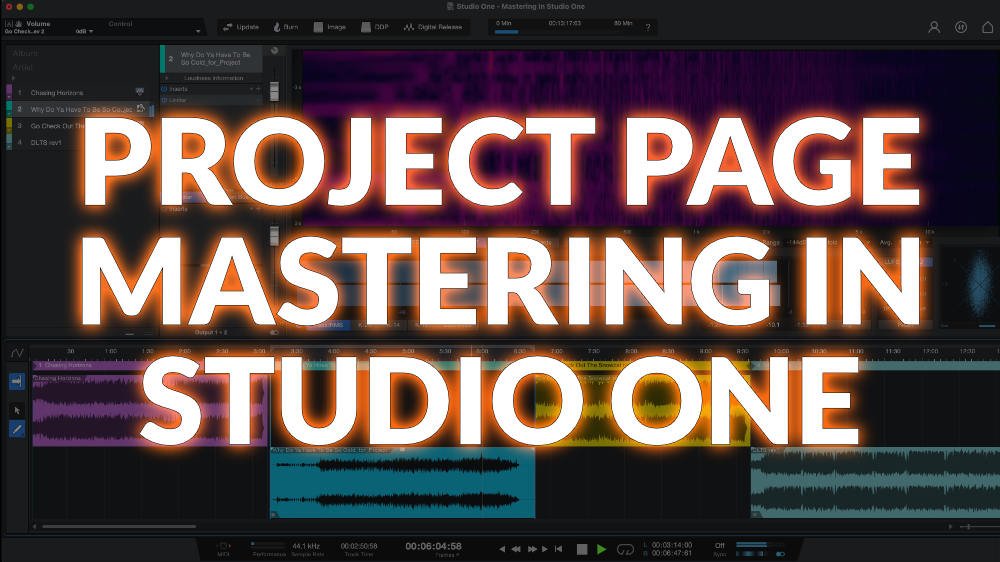Open the Volume automation parameter dropdown

(x=199, y=31)
